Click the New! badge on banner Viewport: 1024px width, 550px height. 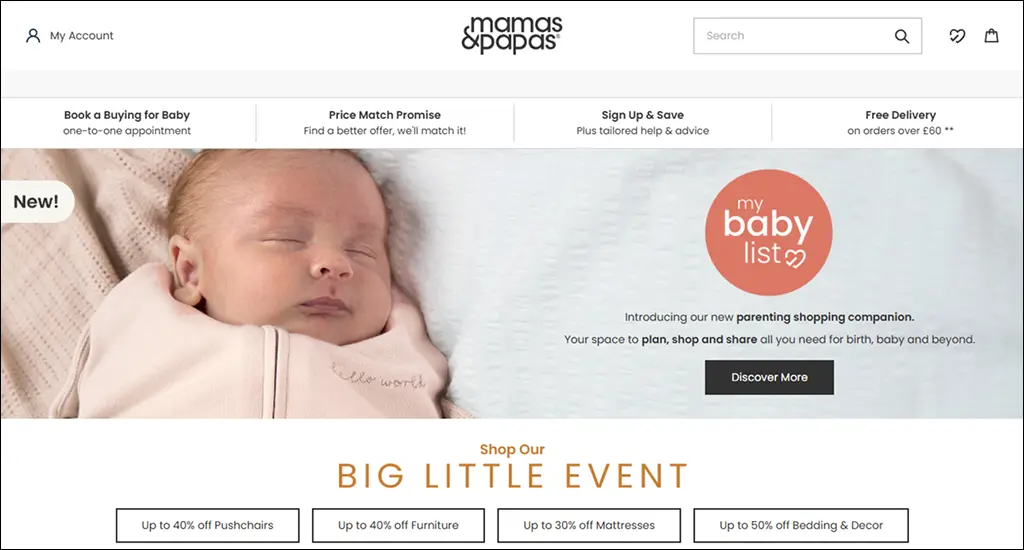pyautogui.click(x=37, y=201)
